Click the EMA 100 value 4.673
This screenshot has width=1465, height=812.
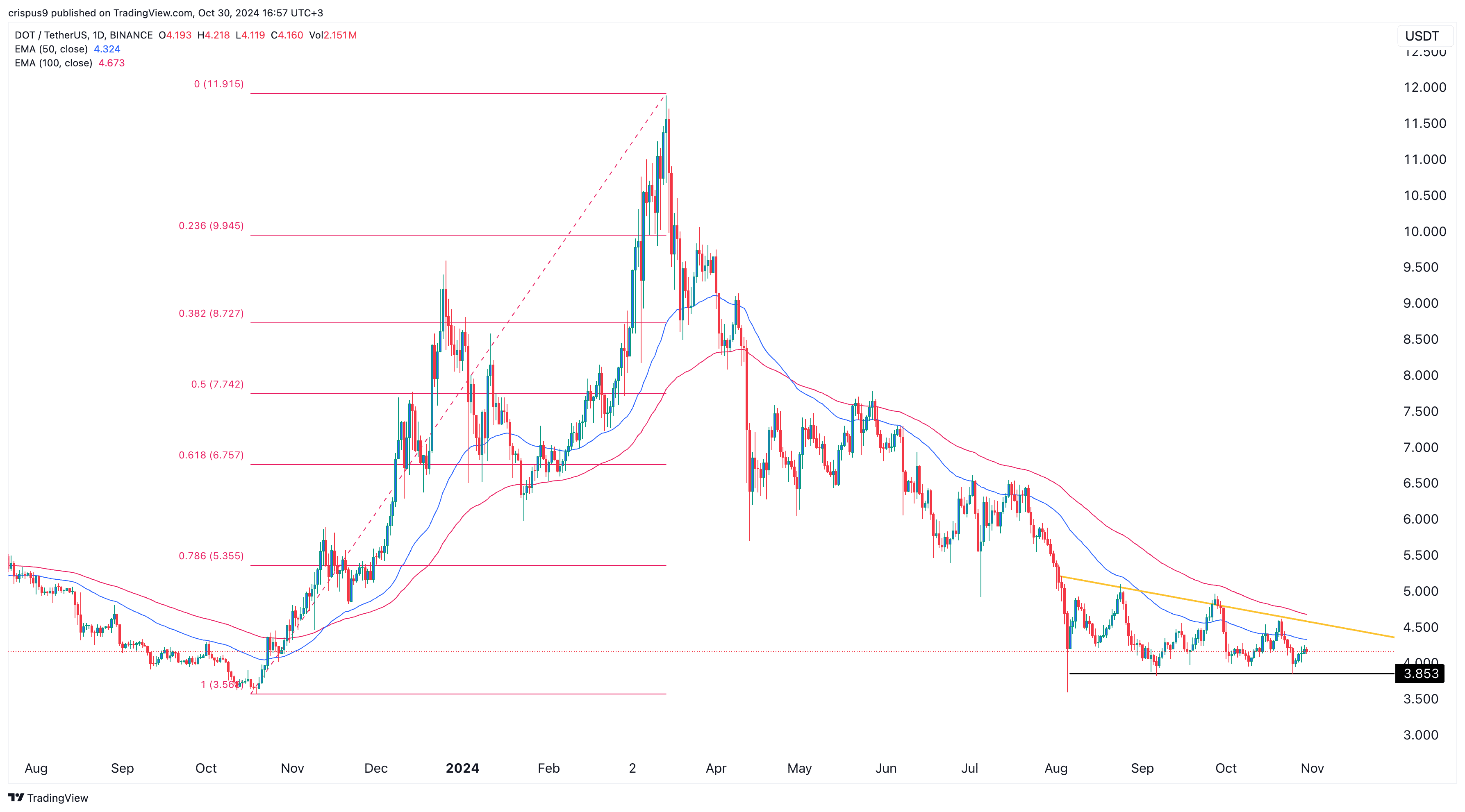click(111, 63)
